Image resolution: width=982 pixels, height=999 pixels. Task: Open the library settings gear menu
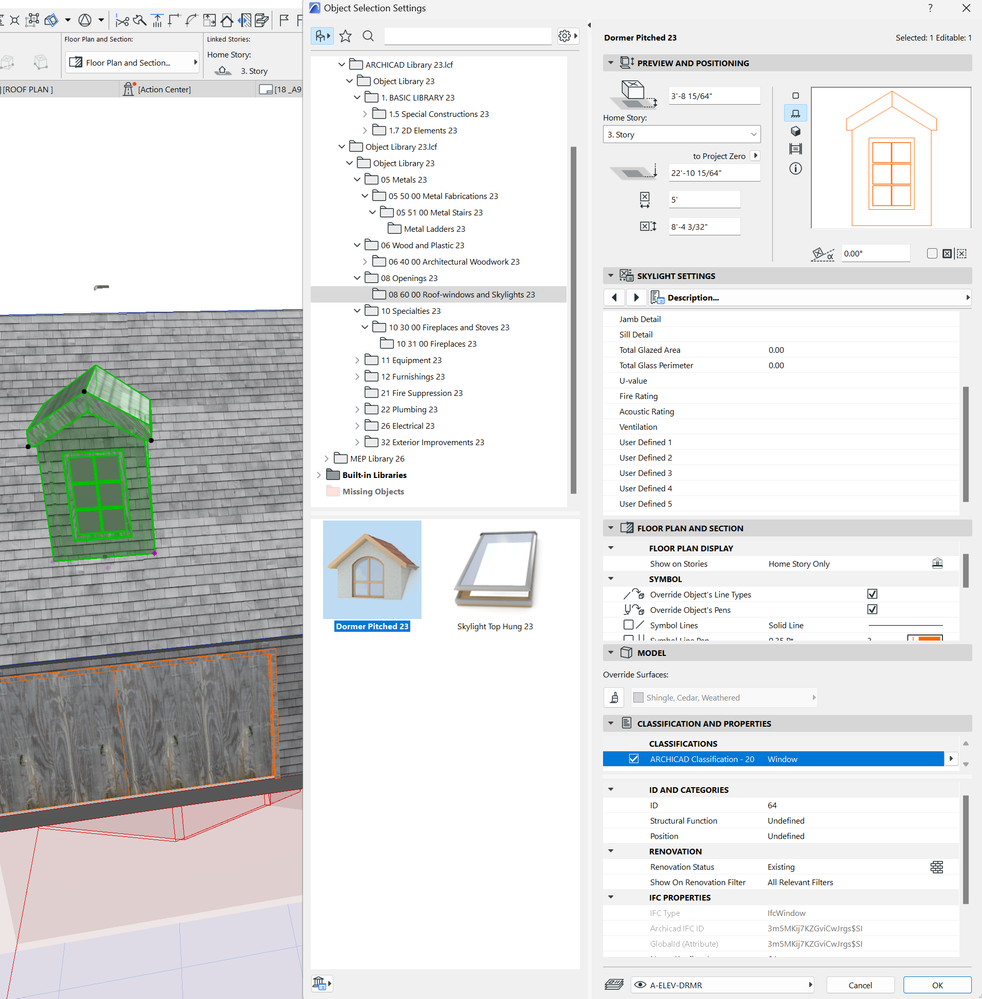click(x=566, y=36)
